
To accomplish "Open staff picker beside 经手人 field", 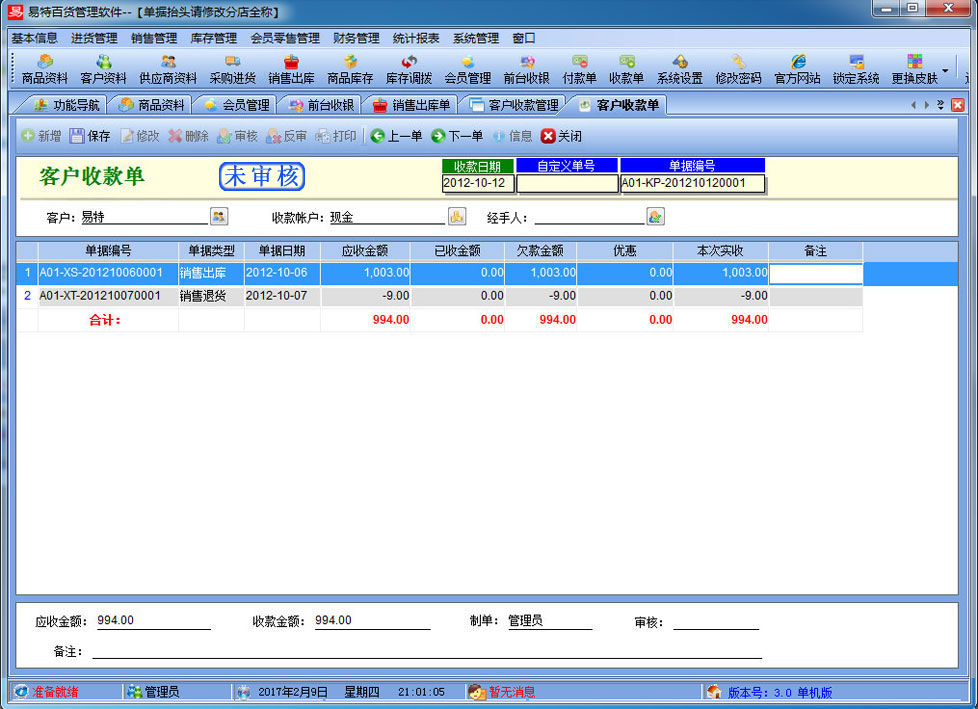I will click(655, 216).
